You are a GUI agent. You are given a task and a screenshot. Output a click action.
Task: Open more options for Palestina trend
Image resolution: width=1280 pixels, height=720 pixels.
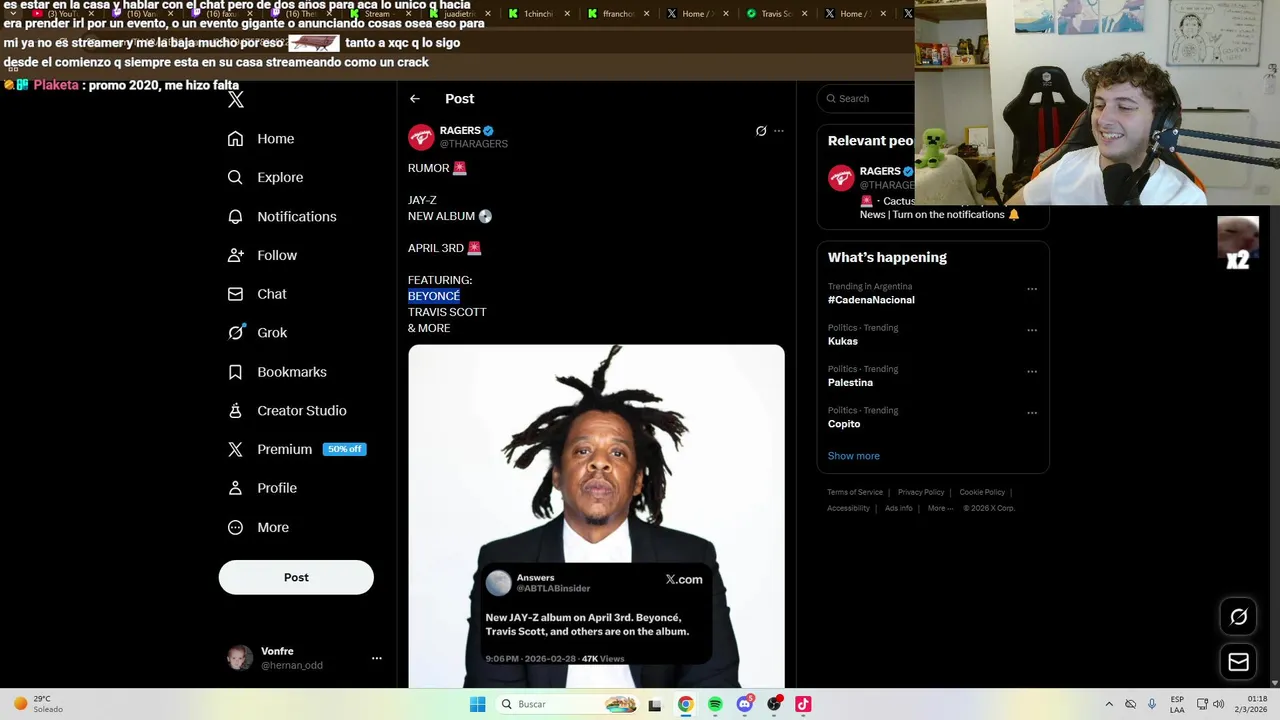click(1032, 371)
